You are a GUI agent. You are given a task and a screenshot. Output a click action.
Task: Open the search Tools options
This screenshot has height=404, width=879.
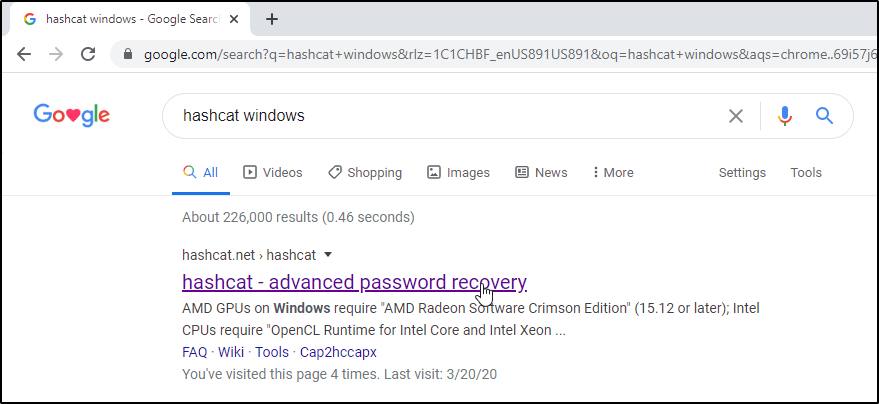[x=806, y=173]
